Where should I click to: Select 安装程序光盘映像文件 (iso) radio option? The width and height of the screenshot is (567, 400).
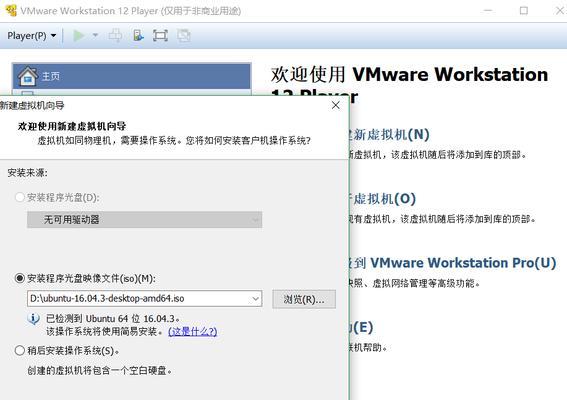pos(20,278)
